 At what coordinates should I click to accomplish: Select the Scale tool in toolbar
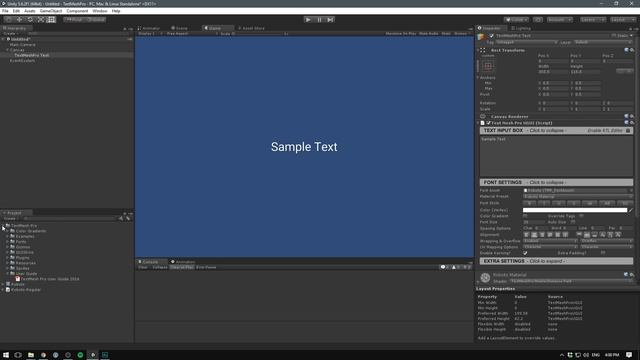click(40, 20)
